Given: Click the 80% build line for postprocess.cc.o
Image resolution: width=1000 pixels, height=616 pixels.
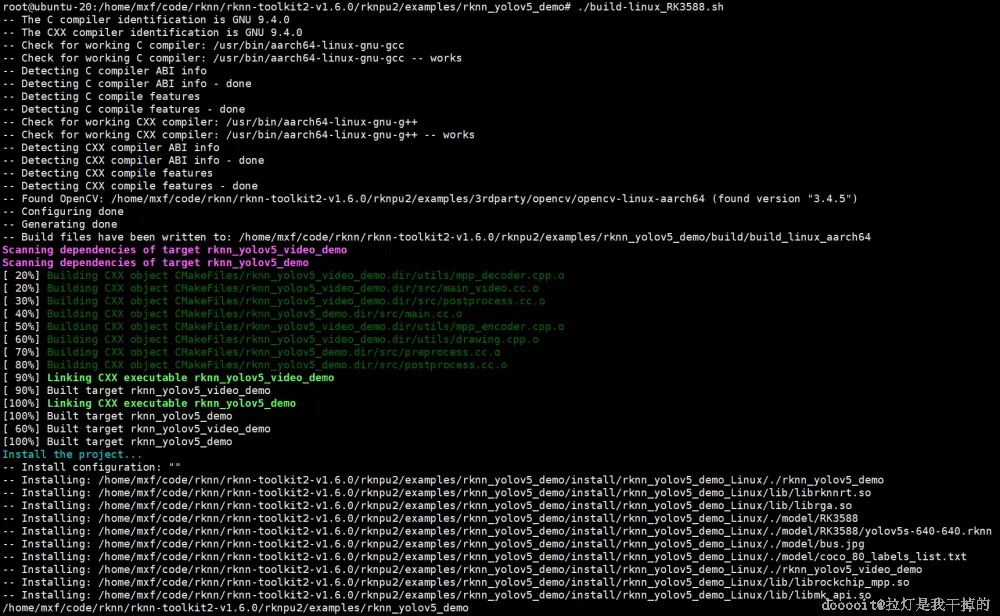Looking at the screenshot, I should coord(254,365).
